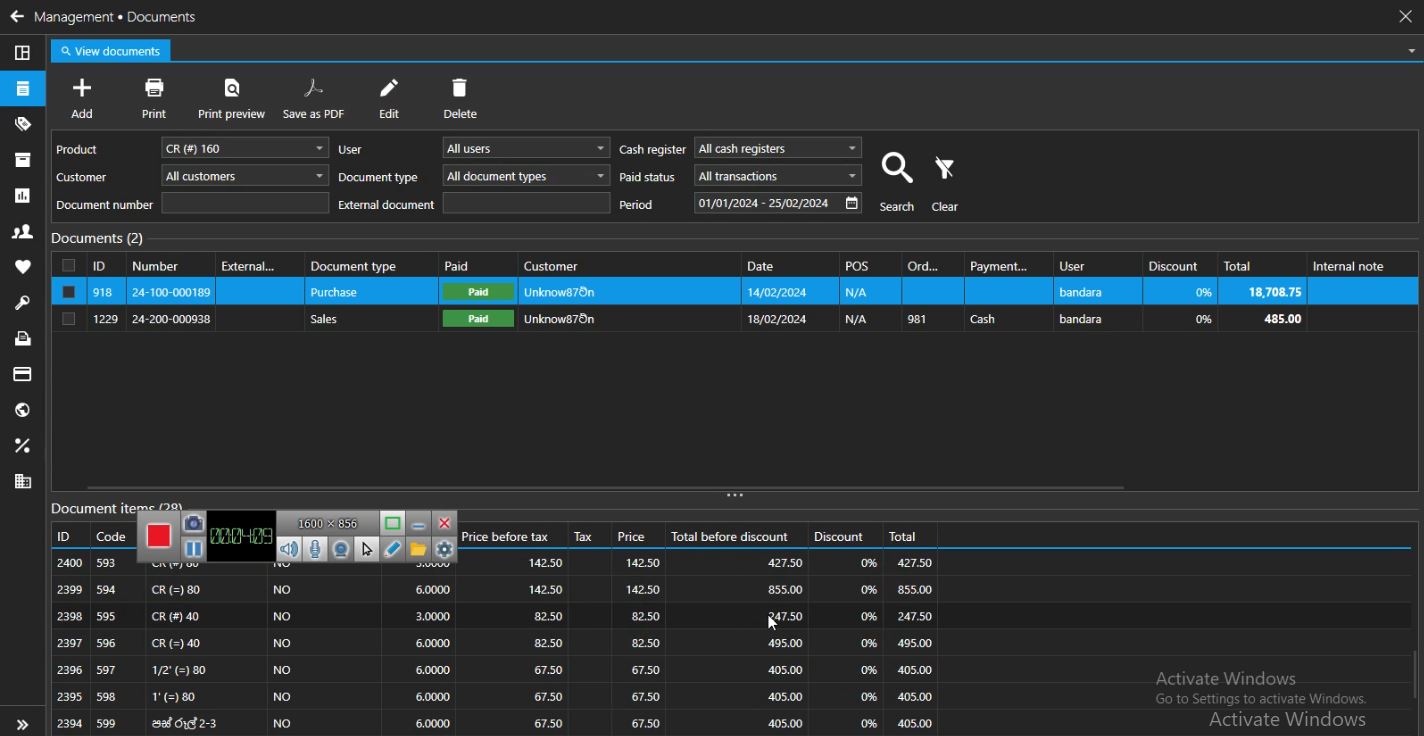This screenshot has height=736, width=1424.
Task: Open the product dropdown showing CR (#) 160
Action: tap(245, 149)
